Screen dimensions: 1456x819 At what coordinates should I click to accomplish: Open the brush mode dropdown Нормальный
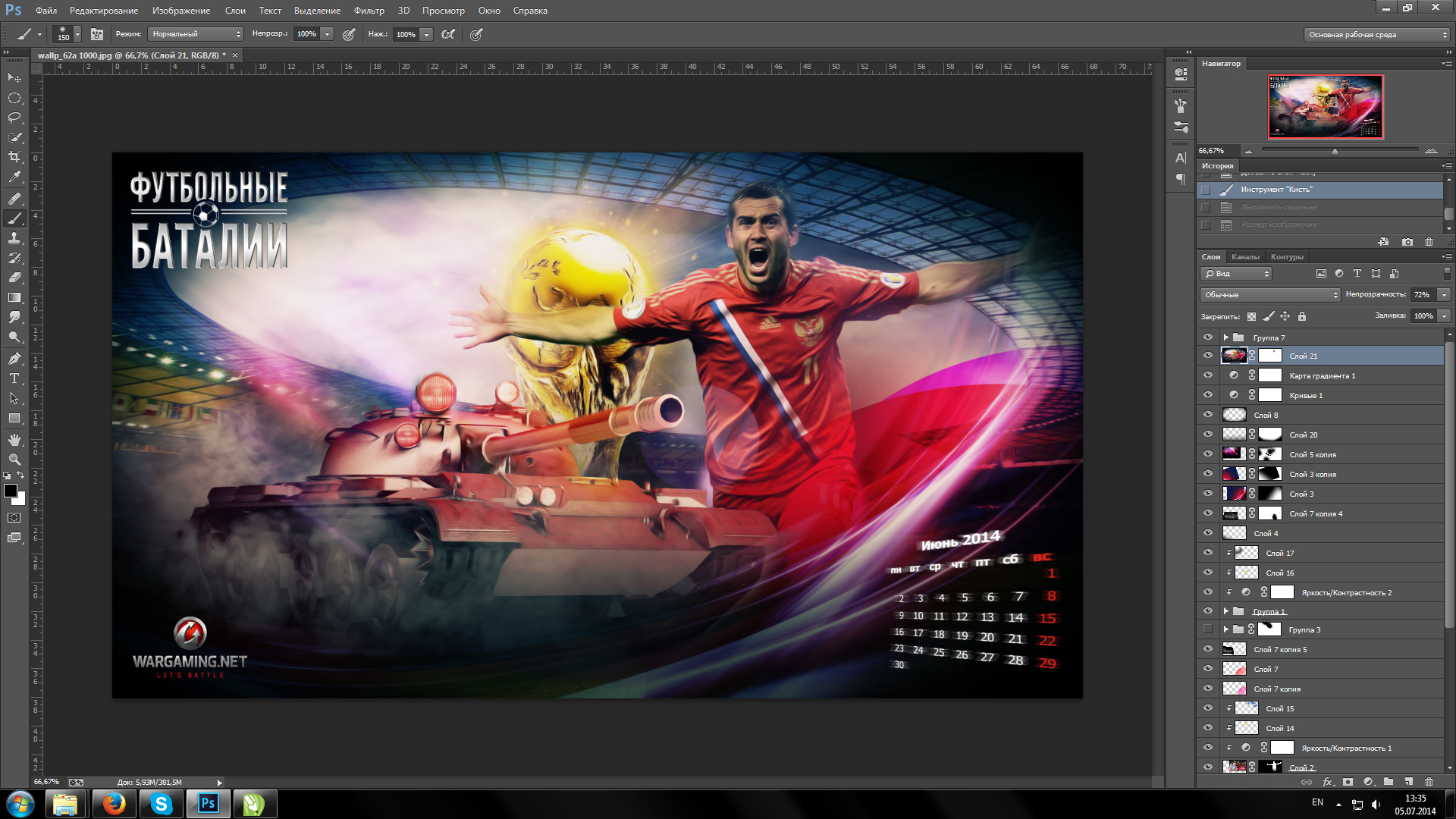coord(195,34)
